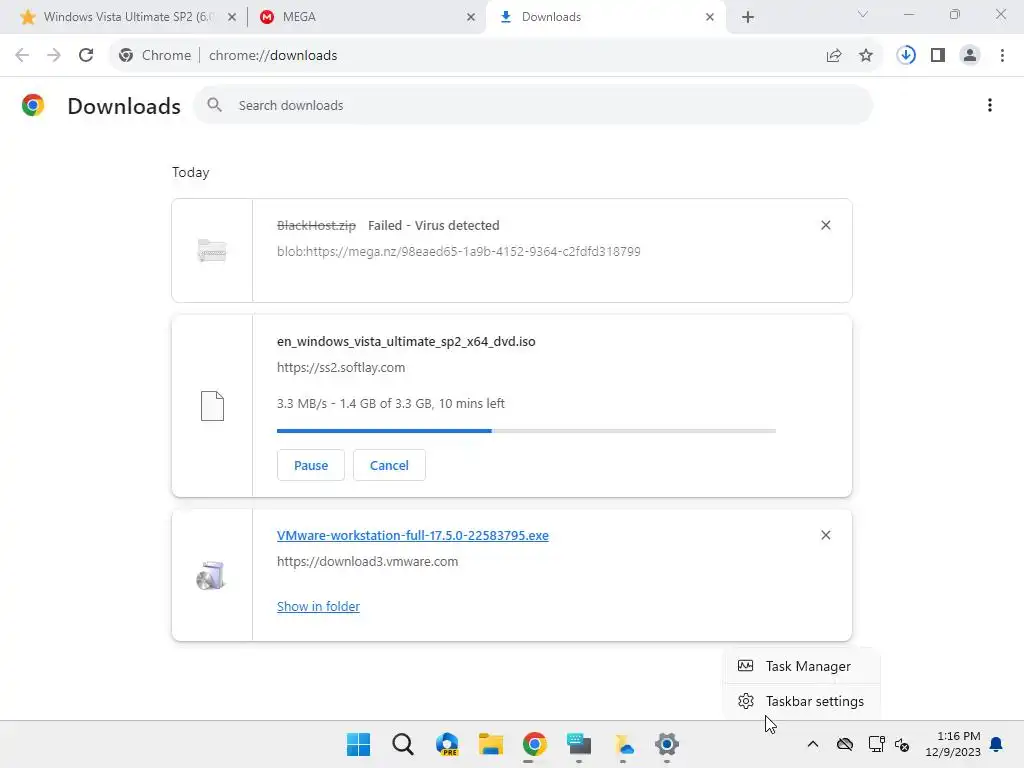Remove BlackHost.zip from the downloads list

pos(825,225)
